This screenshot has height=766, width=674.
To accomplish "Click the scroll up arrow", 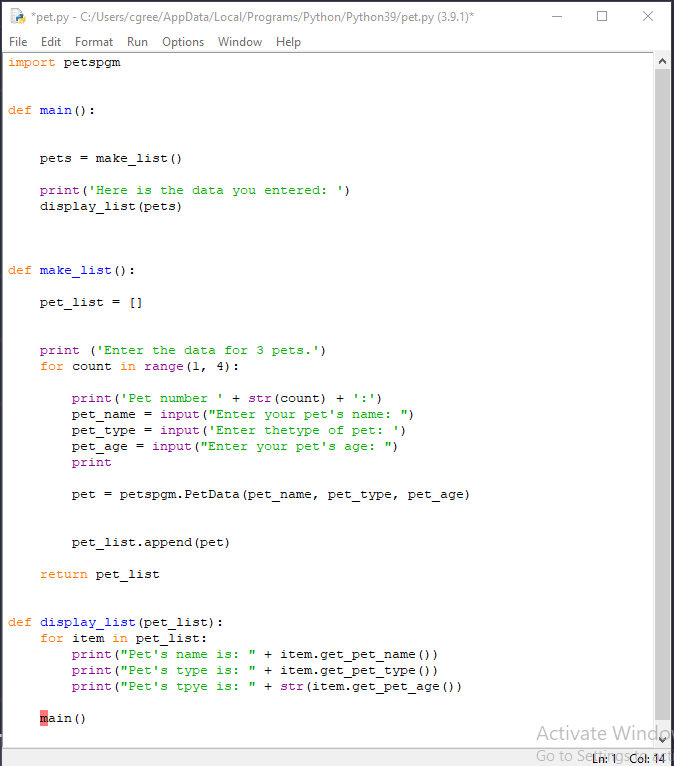I will (662, 61).
